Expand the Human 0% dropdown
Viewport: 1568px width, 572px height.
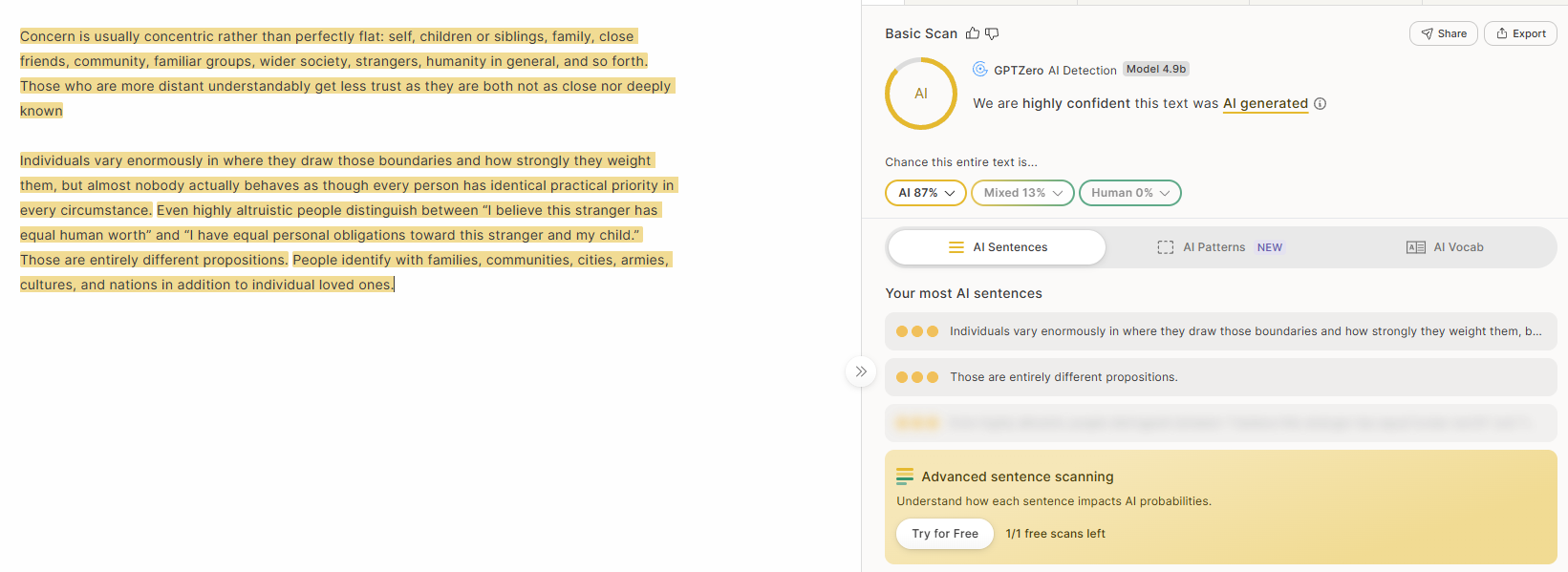1130,193
